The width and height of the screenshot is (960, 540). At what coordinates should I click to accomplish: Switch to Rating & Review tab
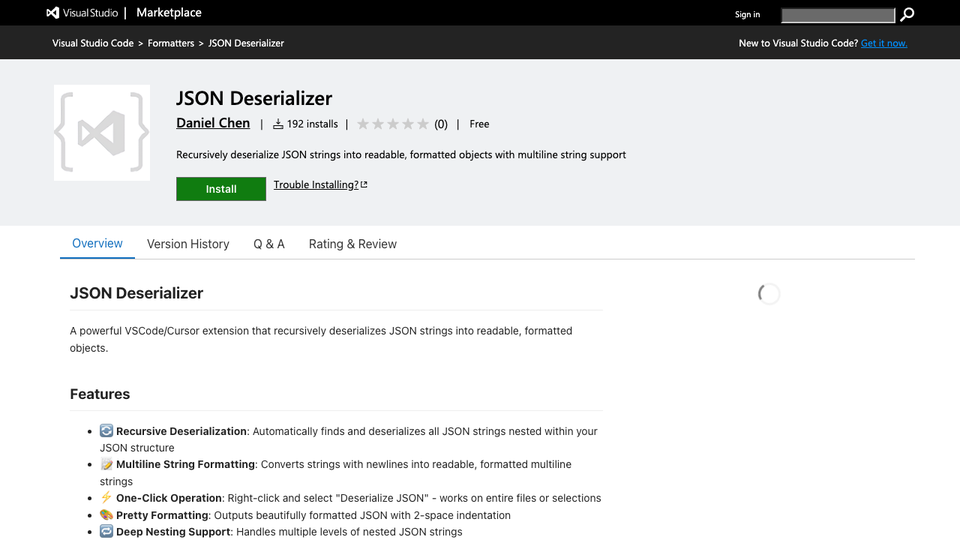tap(353, 244)
